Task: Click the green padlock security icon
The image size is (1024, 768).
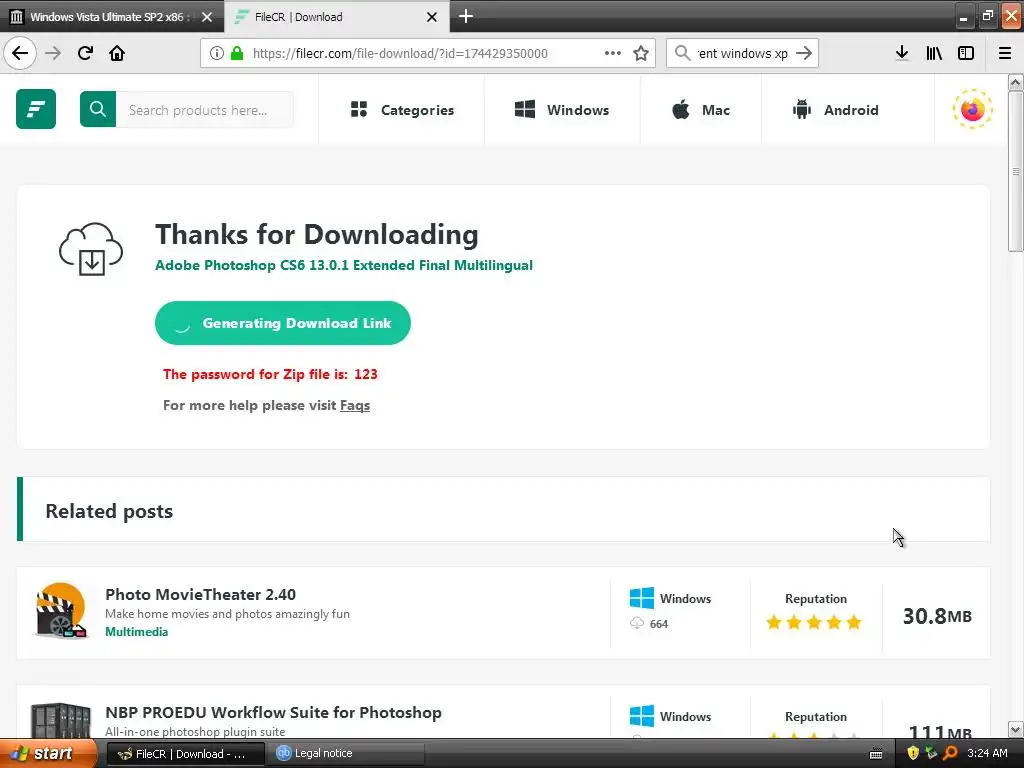Action: [237, 53]
